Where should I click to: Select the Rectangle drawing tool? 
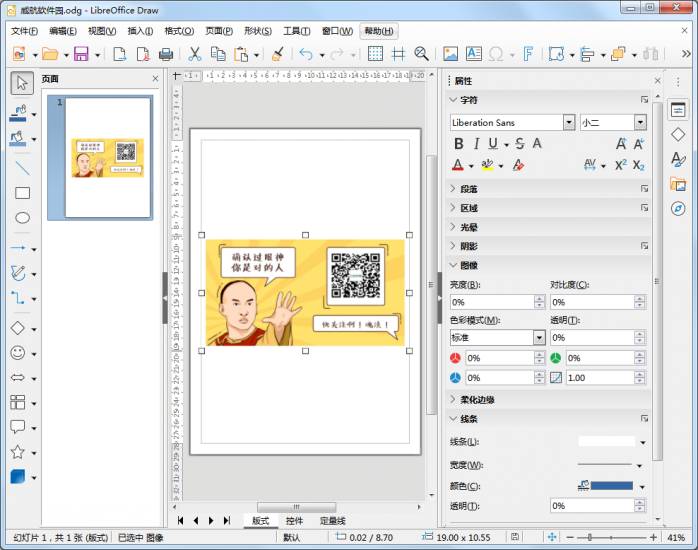(x=22, y=193)
